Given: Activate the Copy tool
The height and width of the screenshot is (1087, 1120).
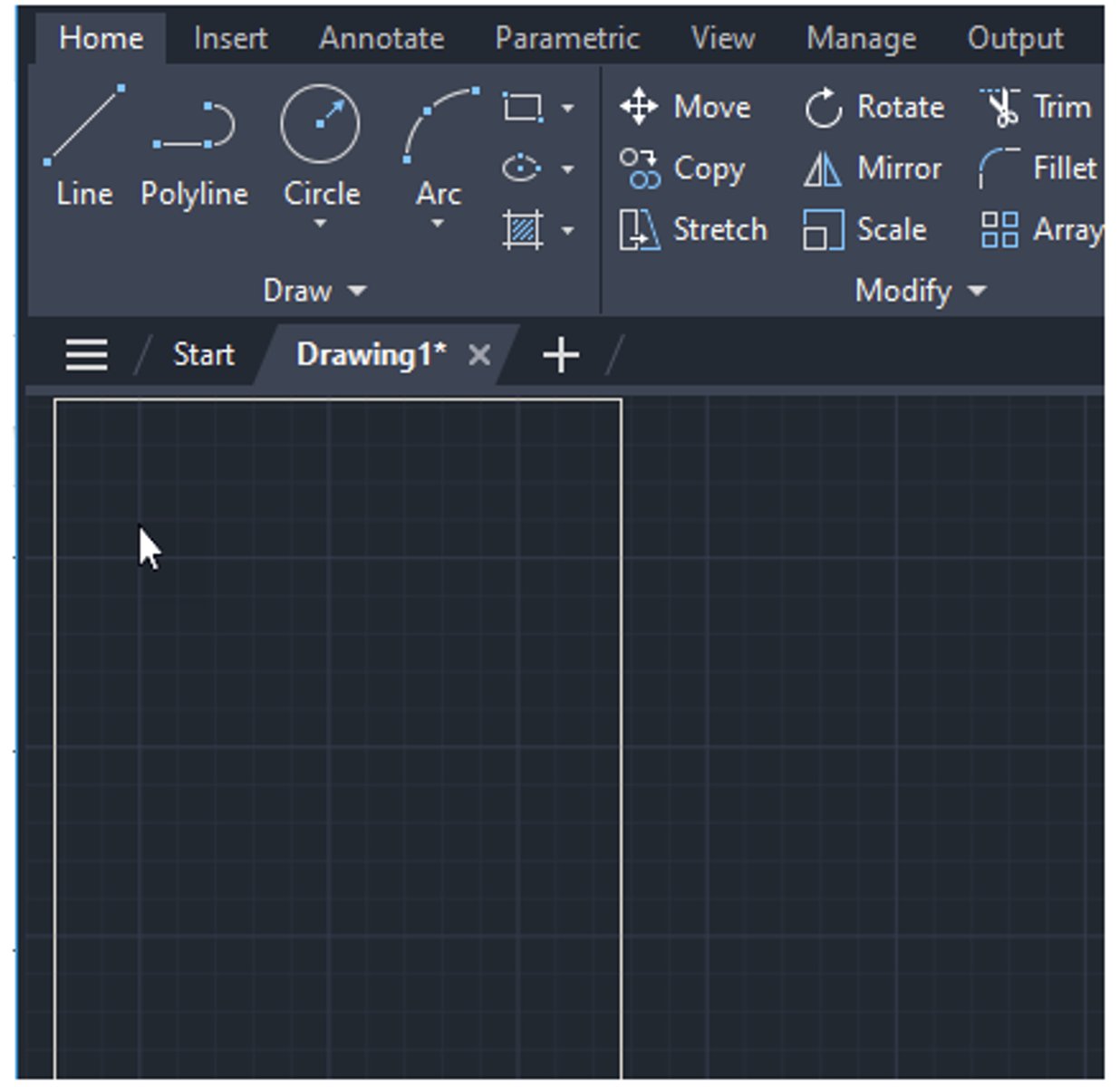Looking at the screenshot, I should [x=682, y=168].
